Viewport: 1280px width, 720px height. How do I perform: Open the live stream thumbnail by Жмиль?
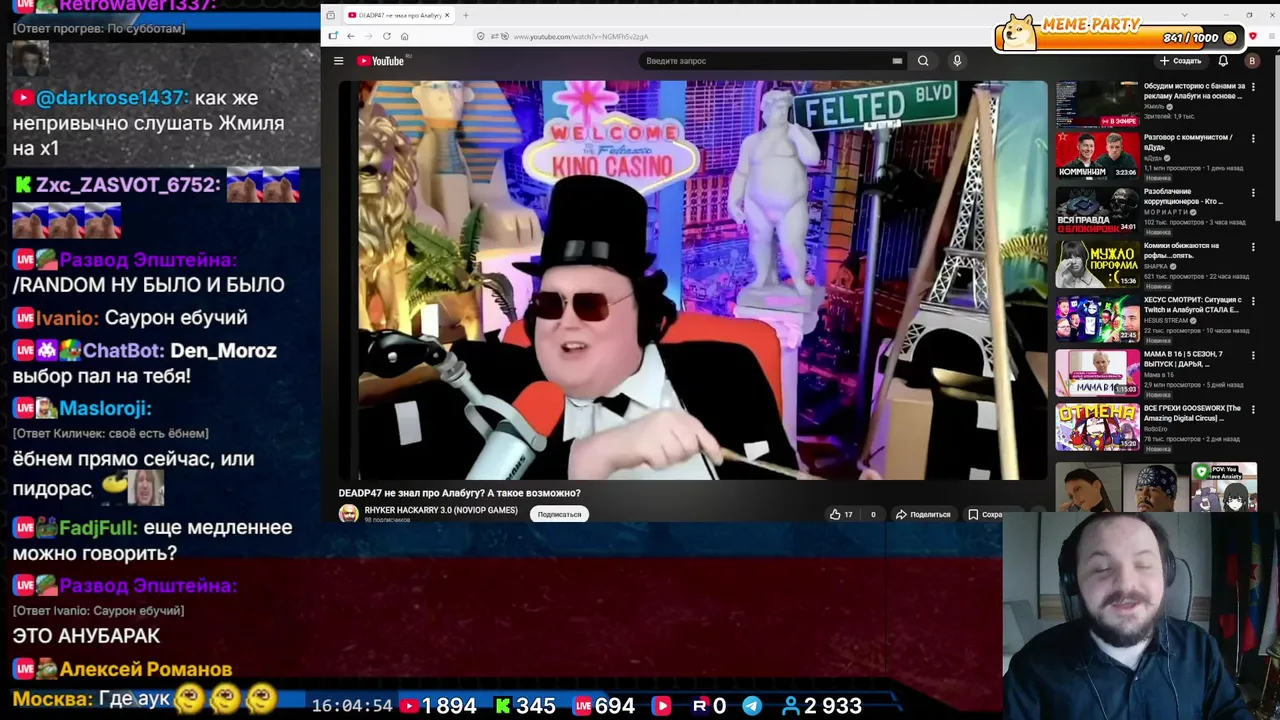1097,104
